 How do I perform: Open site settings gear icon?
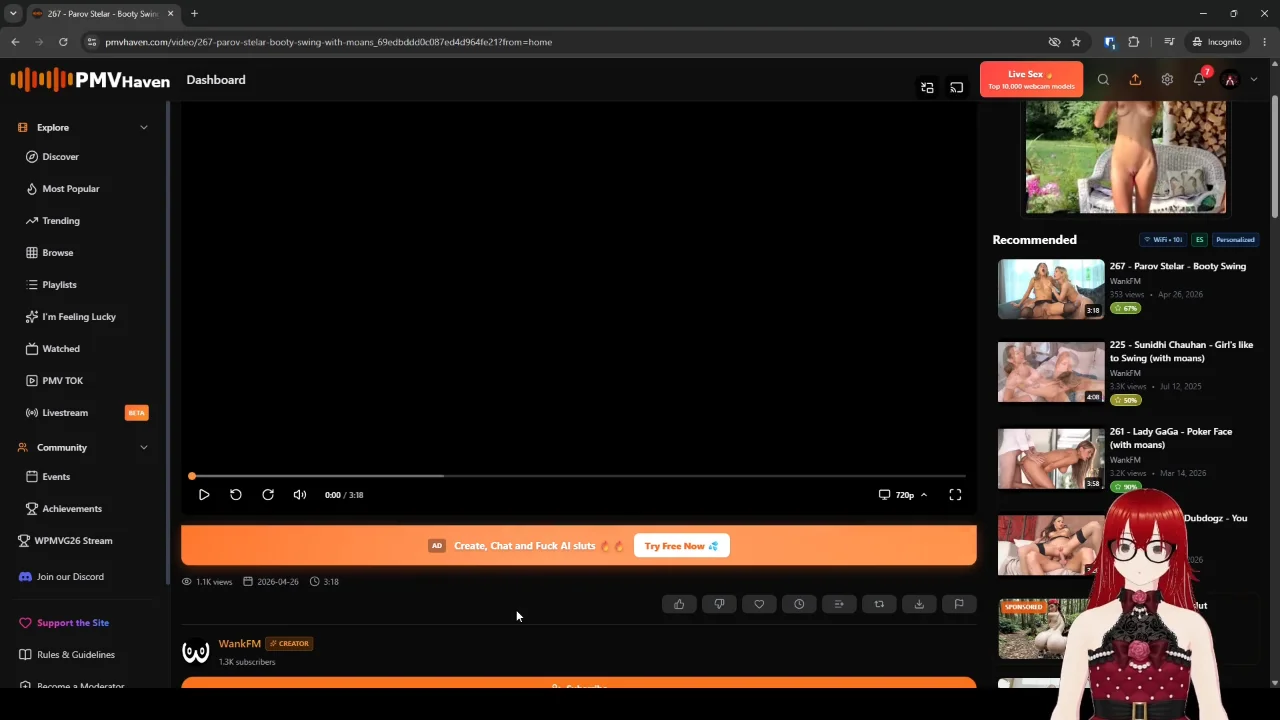(1167, 80)
